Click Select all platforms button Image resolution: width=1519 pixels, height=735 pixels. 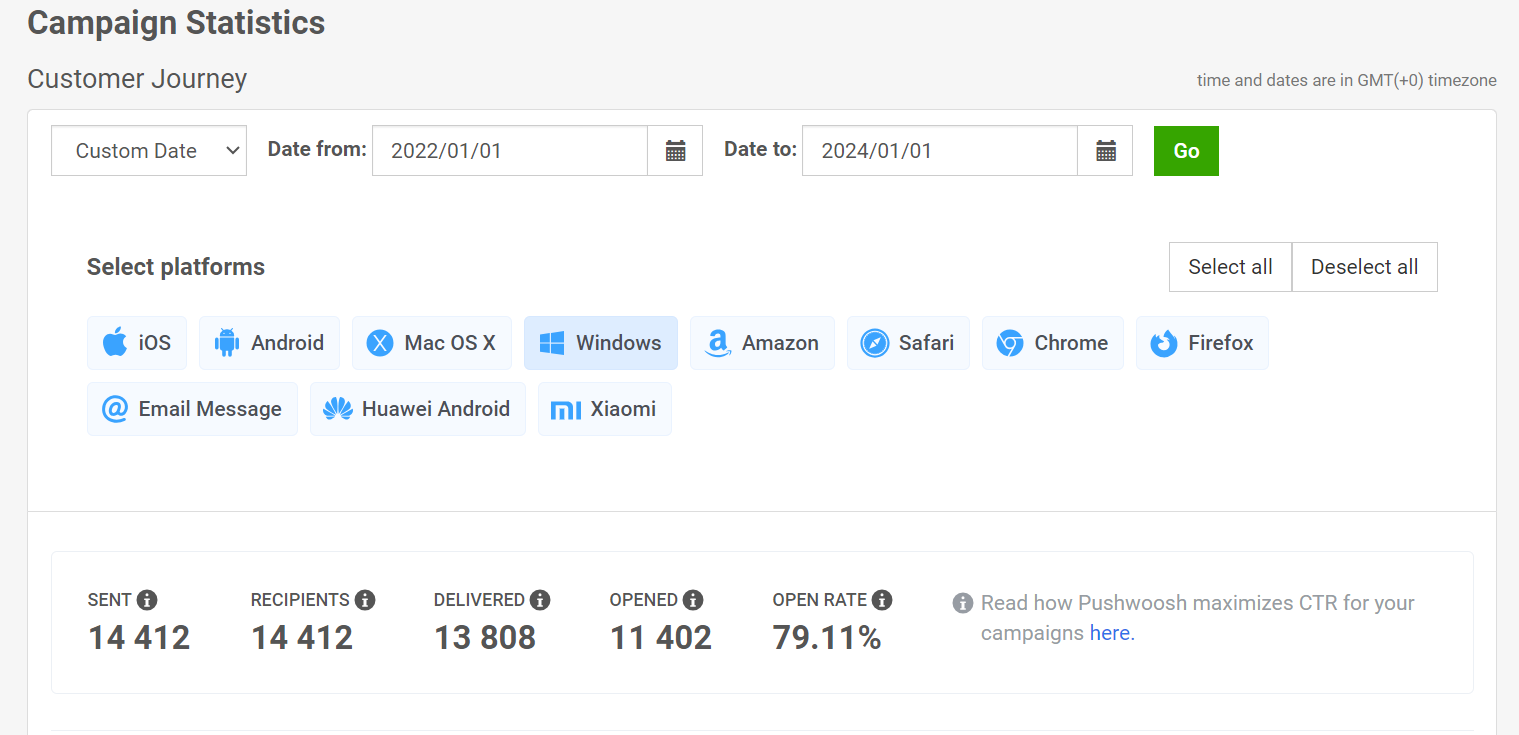pos(1230,267)
